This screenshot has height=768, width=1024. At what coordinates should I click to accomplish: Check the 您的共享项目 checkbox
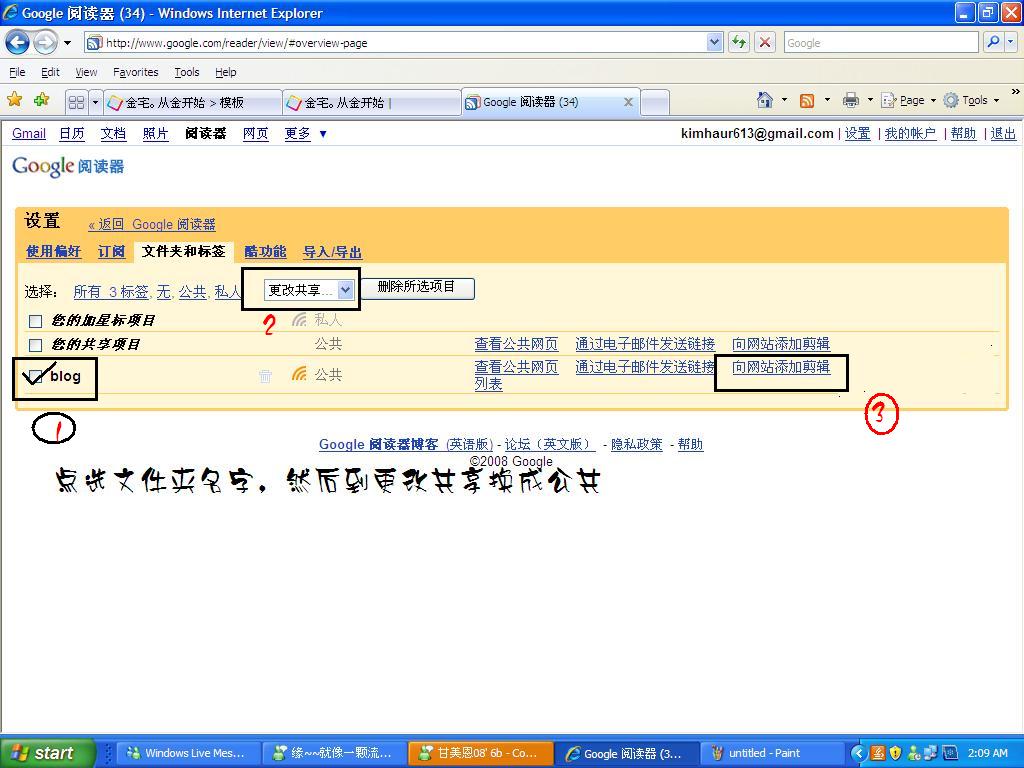[35, 344]
